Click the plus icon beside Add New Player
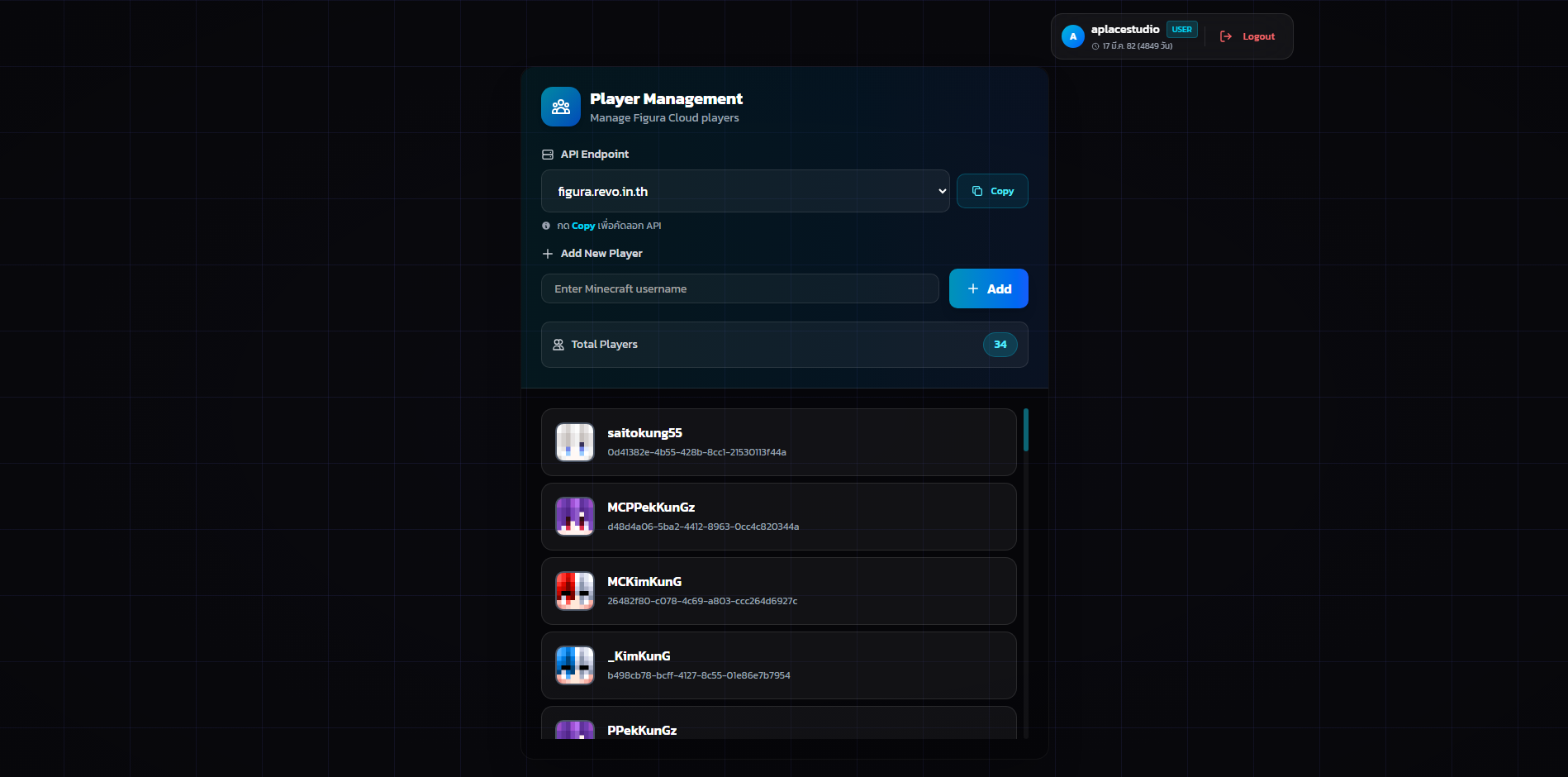 pyautogui.click(x=547, y=253)
